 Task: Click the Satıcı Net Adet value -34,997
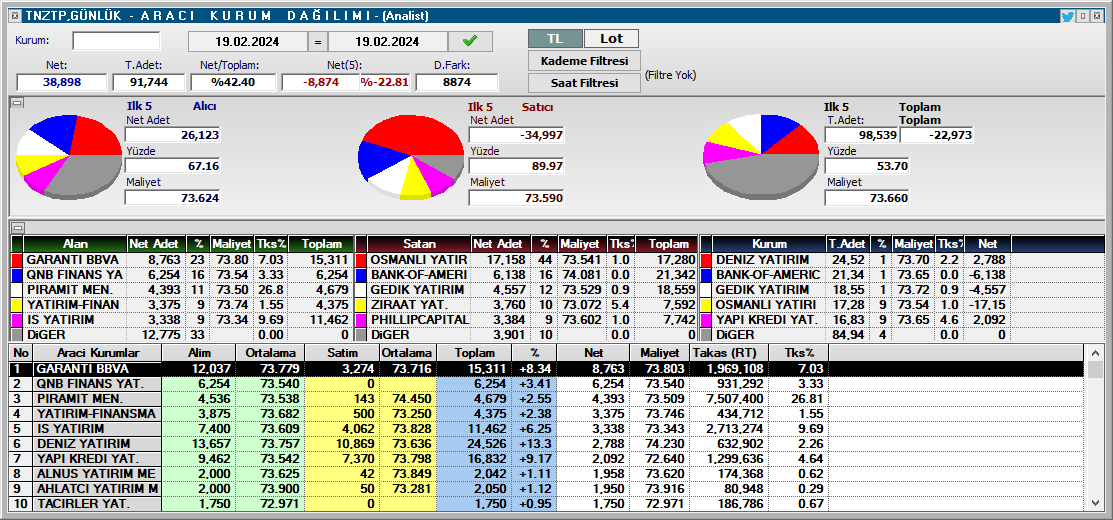point(516,135)
